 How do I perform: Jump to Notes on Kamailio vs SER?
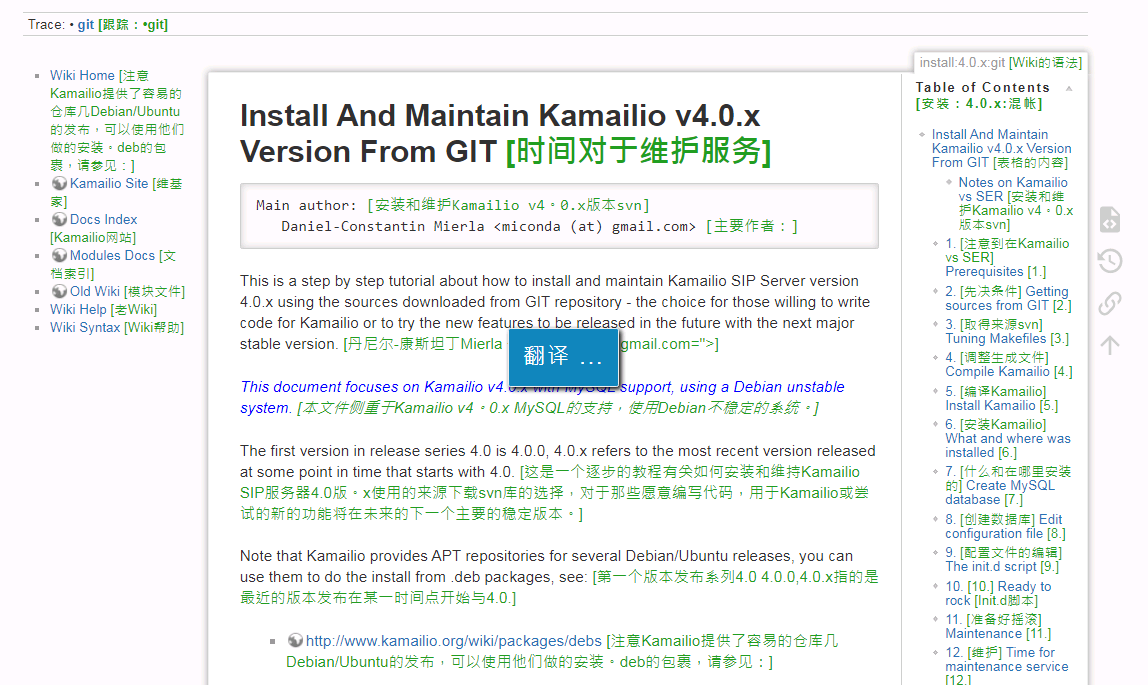point(1015,203)
